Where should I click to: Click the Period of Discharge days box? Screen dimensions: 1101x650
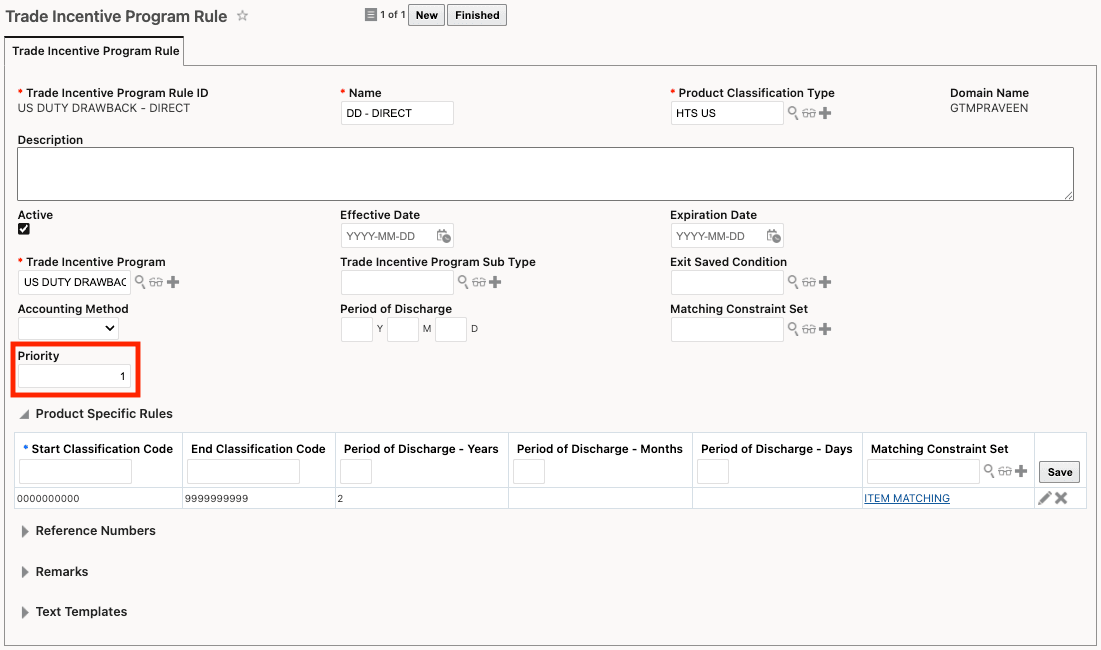451,329
